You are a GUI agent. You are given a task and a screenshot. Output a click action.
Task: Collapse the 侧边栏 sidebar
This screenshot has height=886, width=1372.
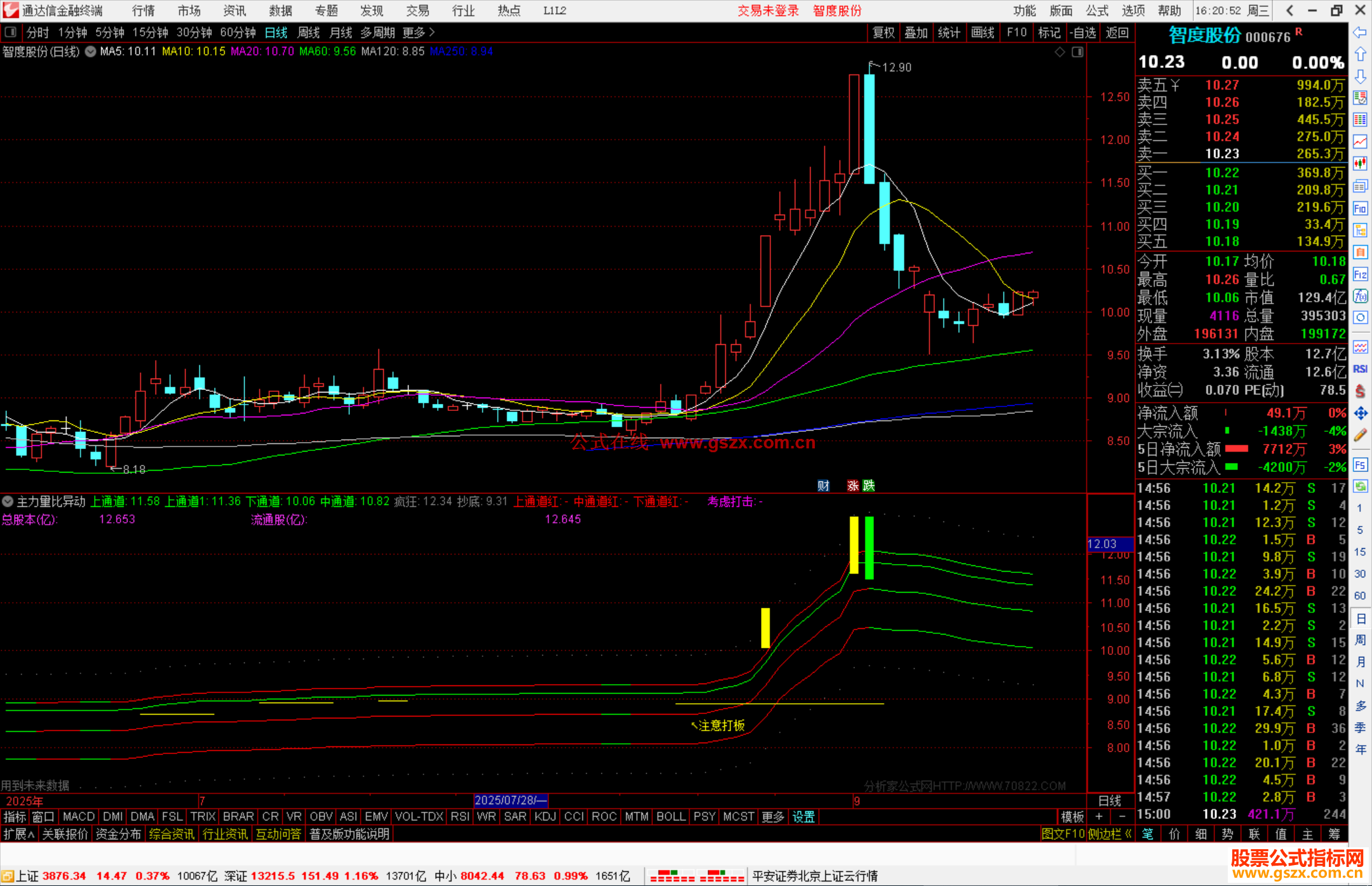1110,834
